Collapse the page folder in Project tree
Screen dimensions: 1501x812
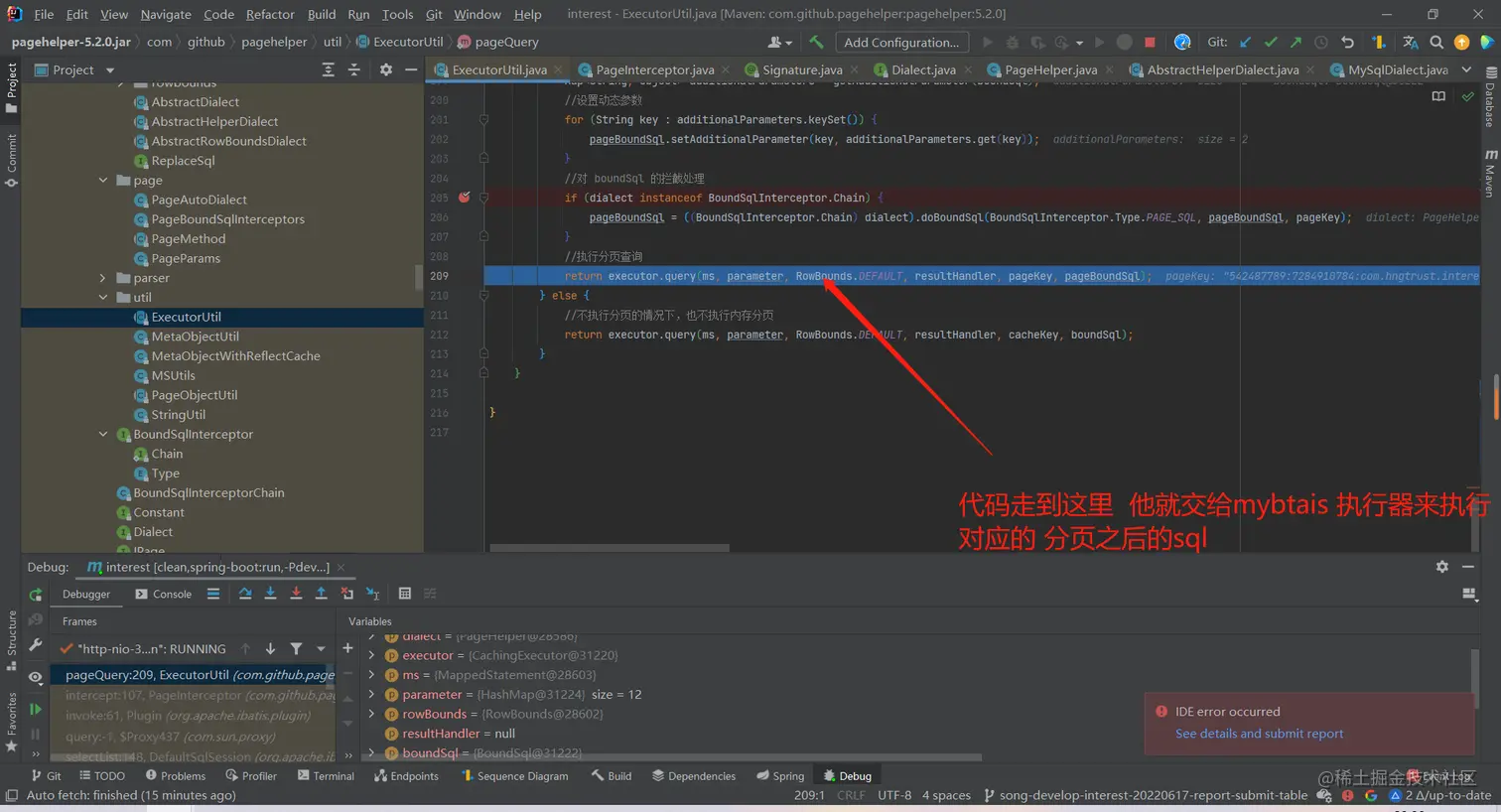click(103, 180)
